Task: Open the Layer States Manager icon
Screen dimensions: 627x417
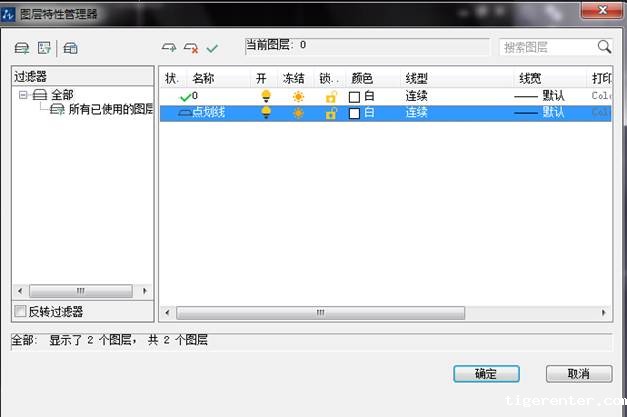Action: pos(71,48)
